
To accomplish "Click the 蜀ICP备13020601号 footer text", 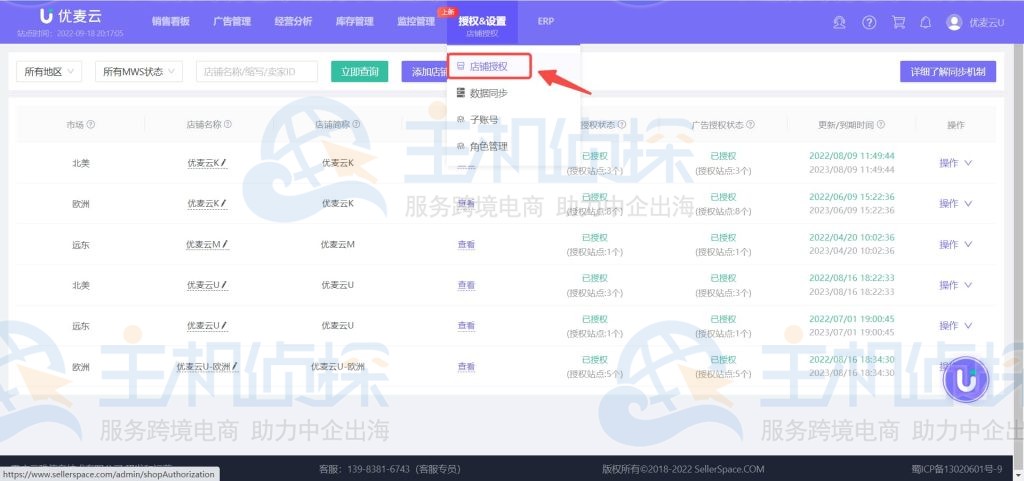I will click(957, 469).
